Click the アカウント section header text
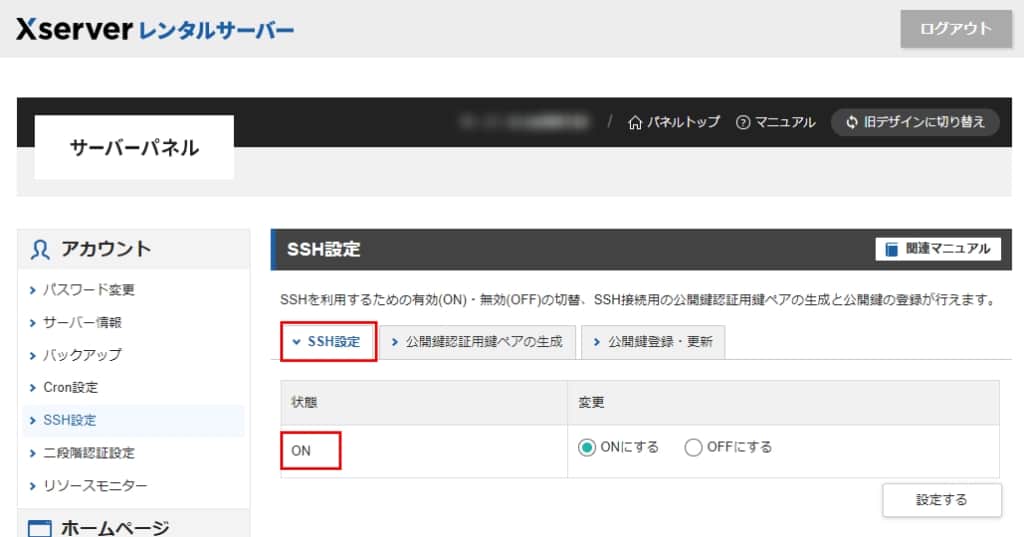Image resolution: width=1024 pixels, height=537 pixels. click(x=106, y=249)
